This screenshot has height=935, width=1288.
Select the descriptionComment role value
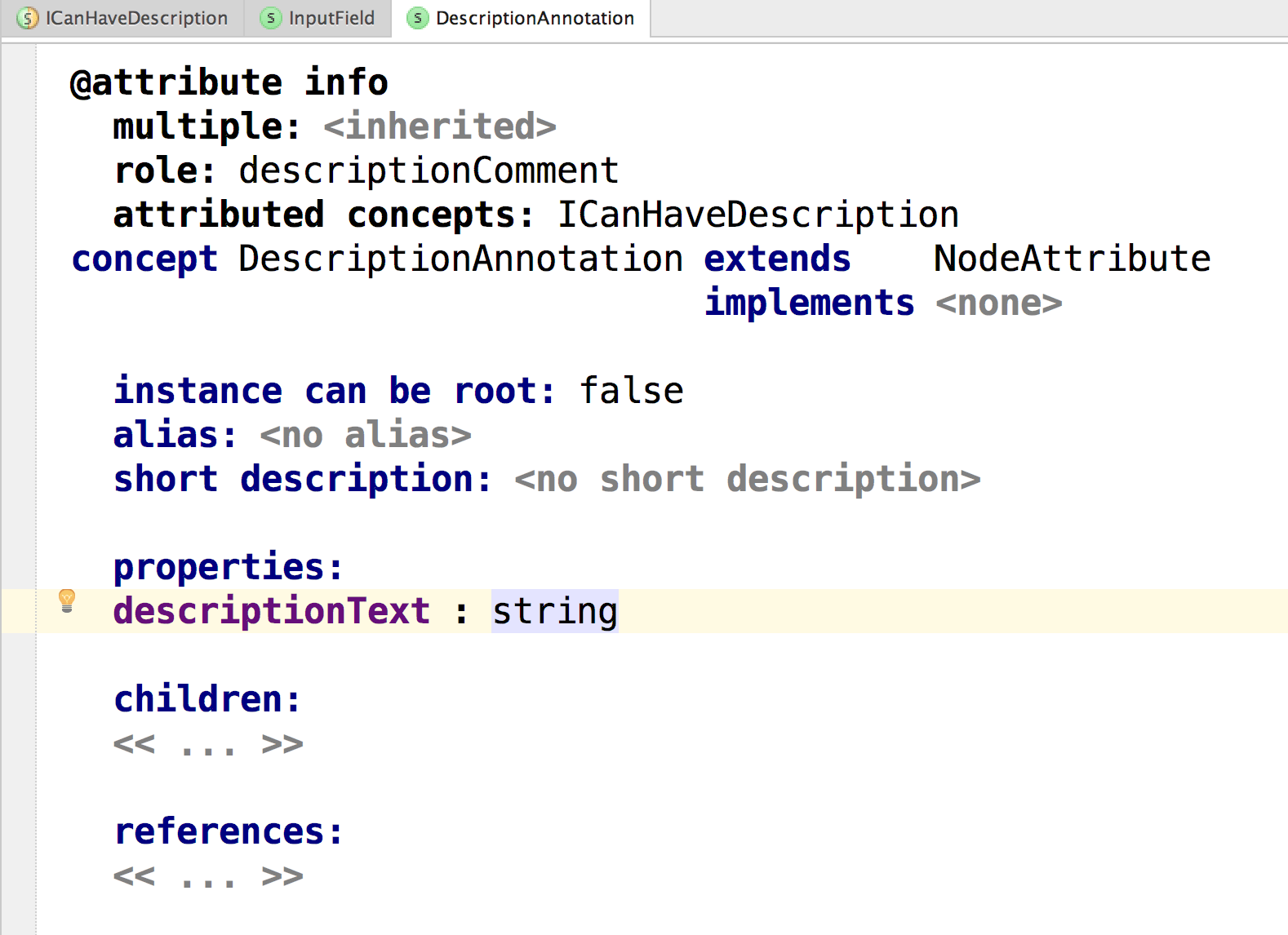[429, 171]
